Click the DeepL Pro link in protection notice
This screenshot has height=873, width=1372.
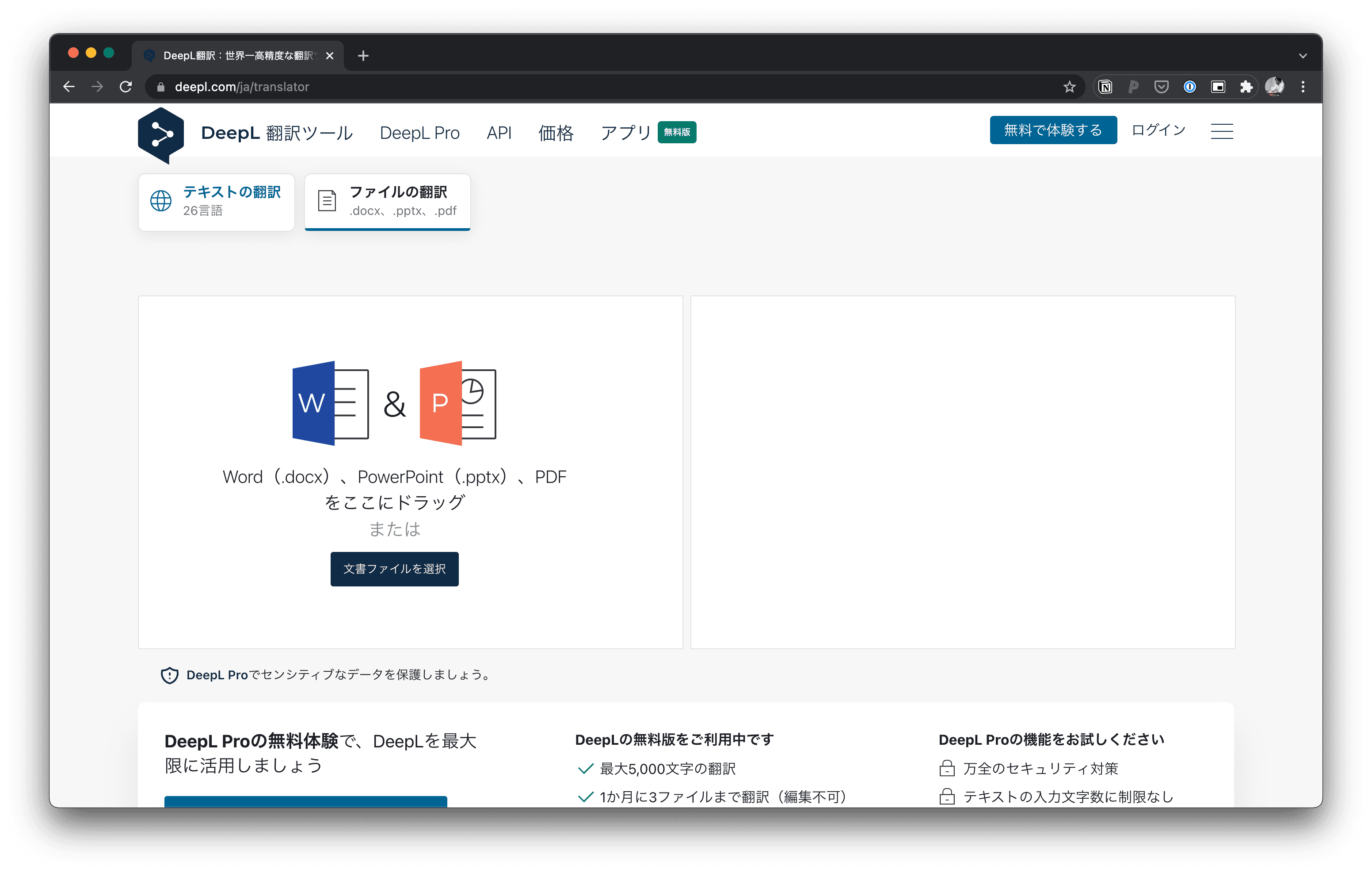(x=217, y=675)
